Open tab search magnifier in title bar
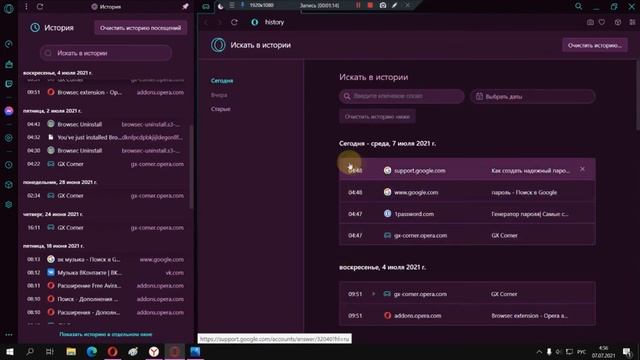 [x=578, y=6]
